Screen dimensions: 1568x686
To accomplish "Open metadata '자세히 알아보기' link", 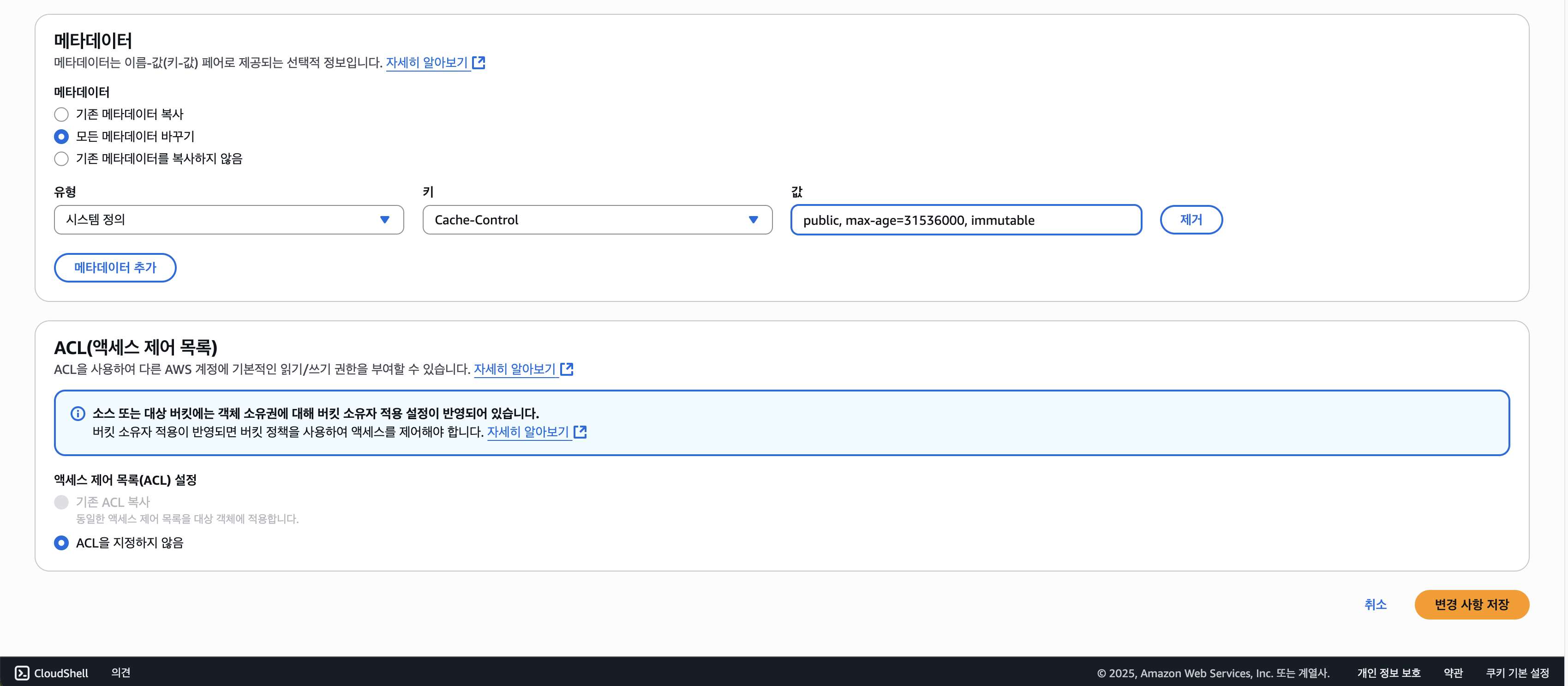I will point(427,63).
